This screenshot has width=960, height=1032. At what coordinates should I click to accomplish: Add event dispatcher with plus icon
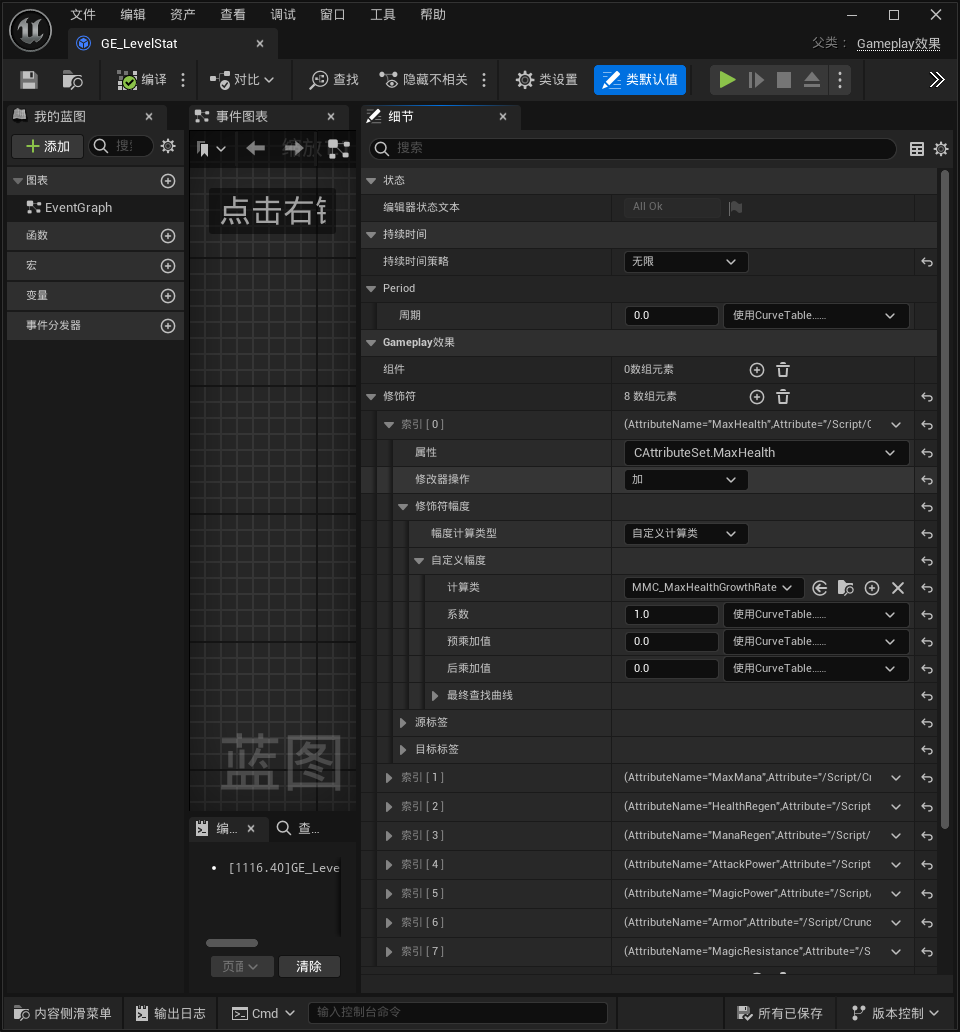168,326
